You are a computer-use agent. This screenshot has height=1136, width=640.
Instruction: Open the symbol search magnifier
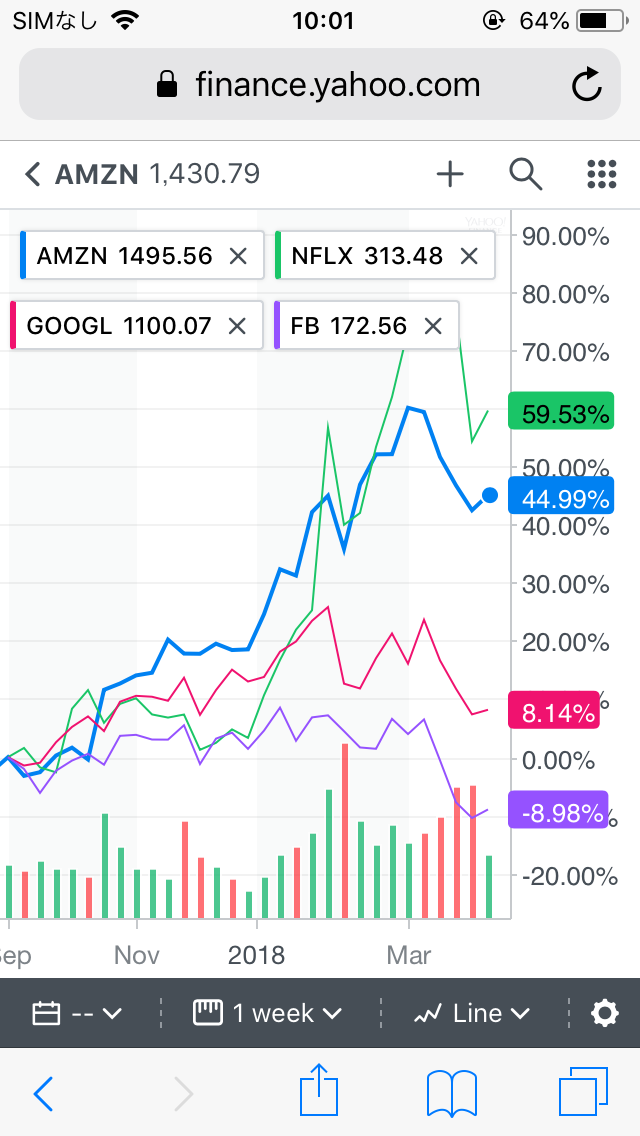(525, 174)
